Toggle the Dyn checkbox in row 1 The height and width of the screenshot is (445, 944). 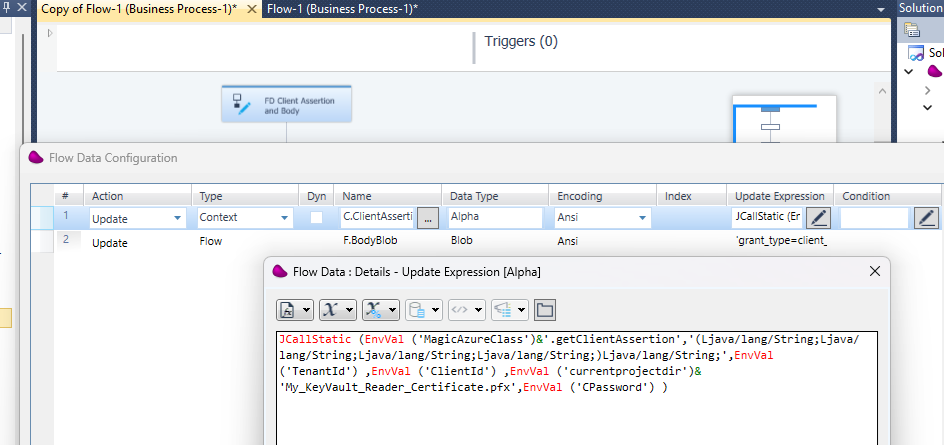point(316,217)
